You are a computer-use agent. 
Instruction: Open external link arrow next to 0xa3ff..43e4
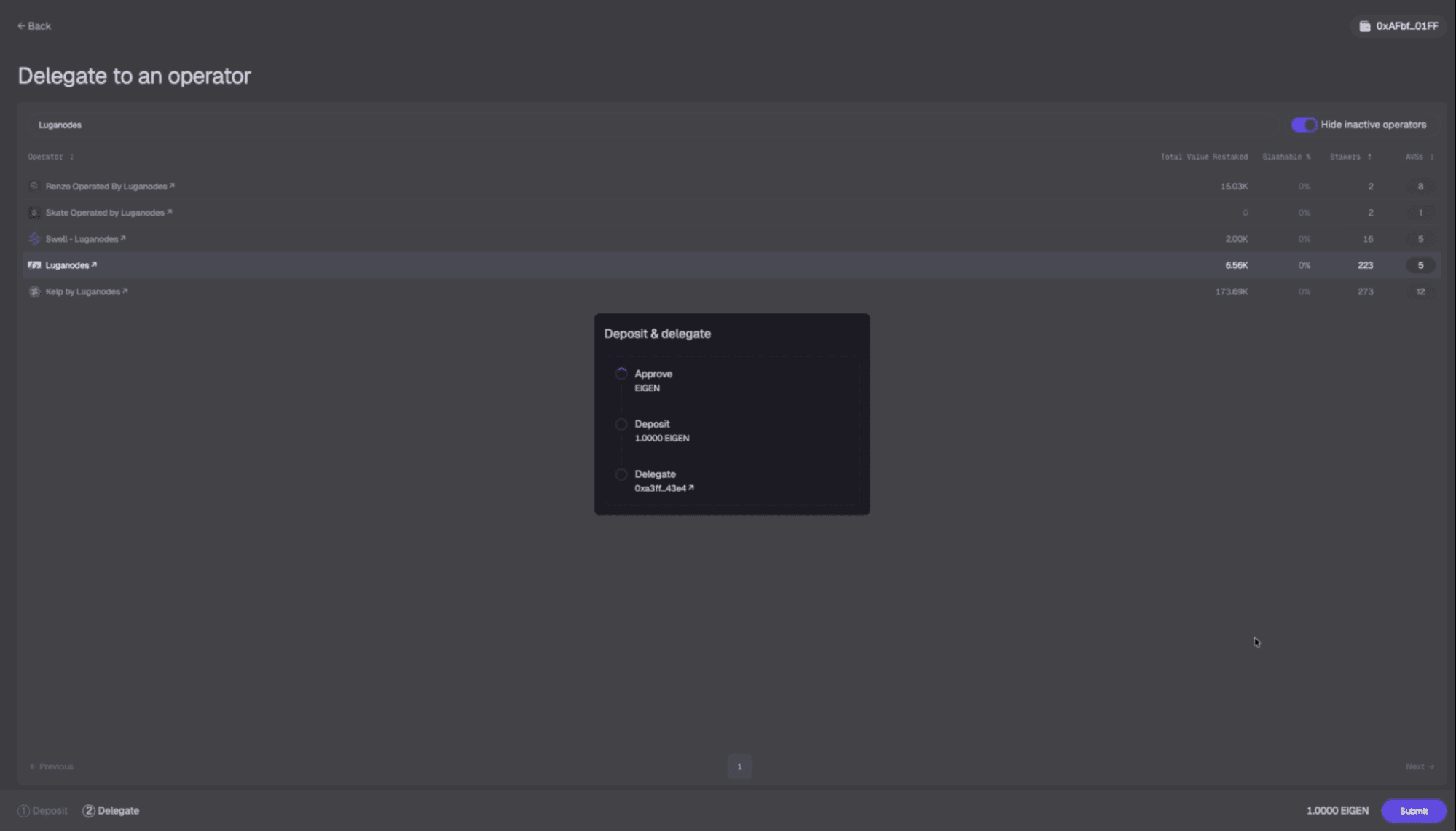tap(691, 488)
